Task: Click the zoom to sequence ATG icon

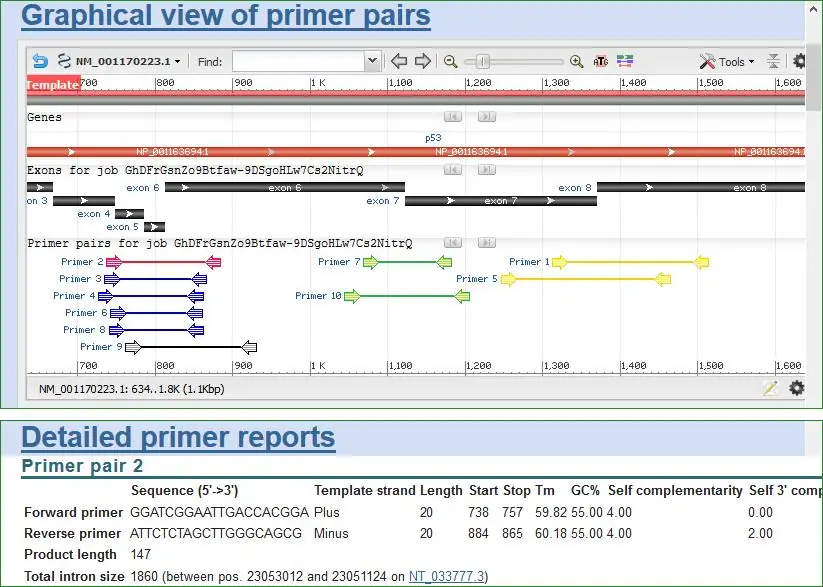Action: click(x=601, y=61)
